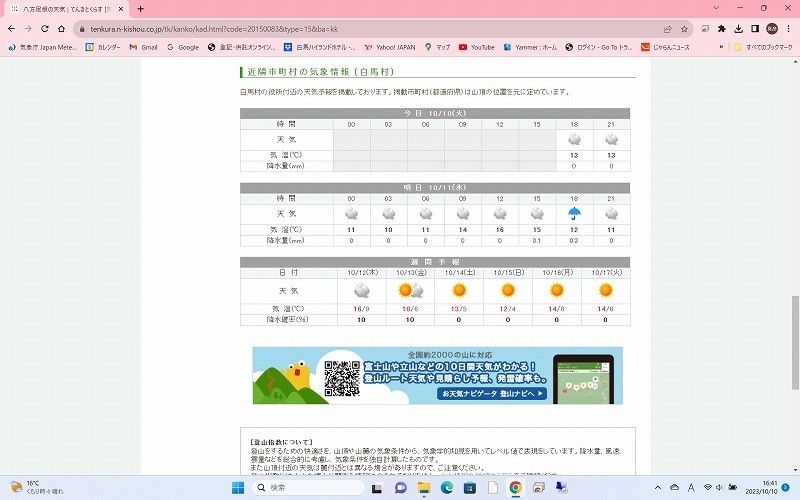Click the mountain weather app banner advertisement
The width and height of the screenshot is (800, 500).
[x=437, y=375]
